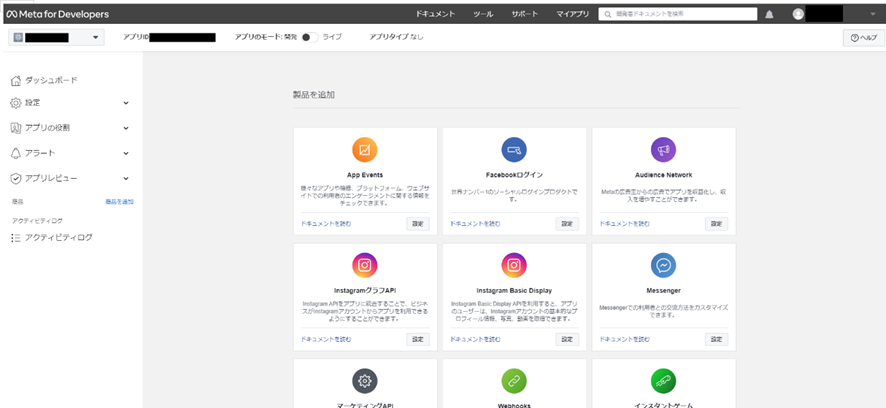Click the アプリの役割 badge icon
Viewport: 886px width, 408px height.
(16, 128)
